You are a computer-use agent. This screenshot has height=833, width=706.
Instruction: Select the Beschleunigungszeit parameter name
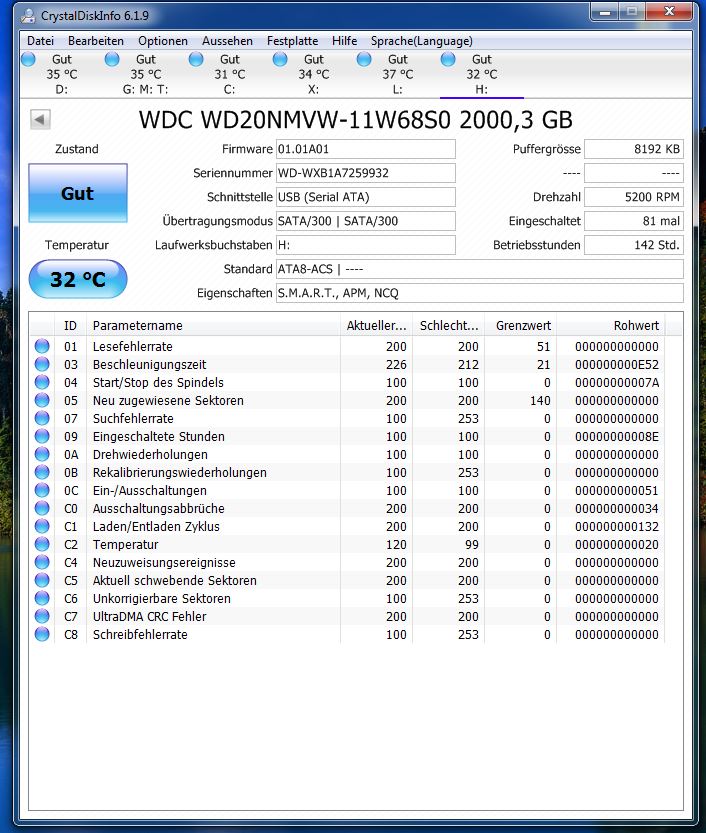[149, 364]
